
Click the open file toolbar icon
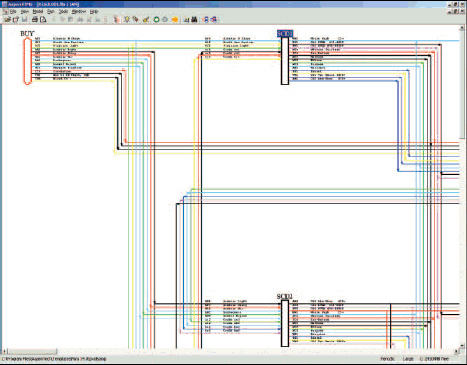point(7,20)
